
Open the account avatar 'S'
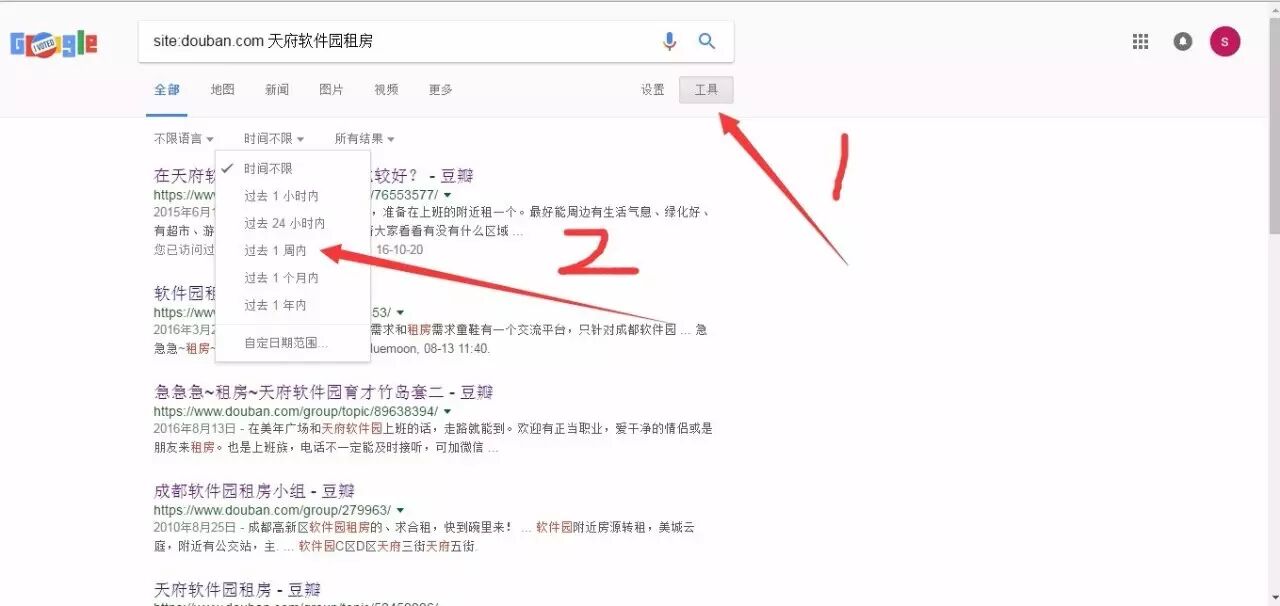click(x=1225, y=41)
